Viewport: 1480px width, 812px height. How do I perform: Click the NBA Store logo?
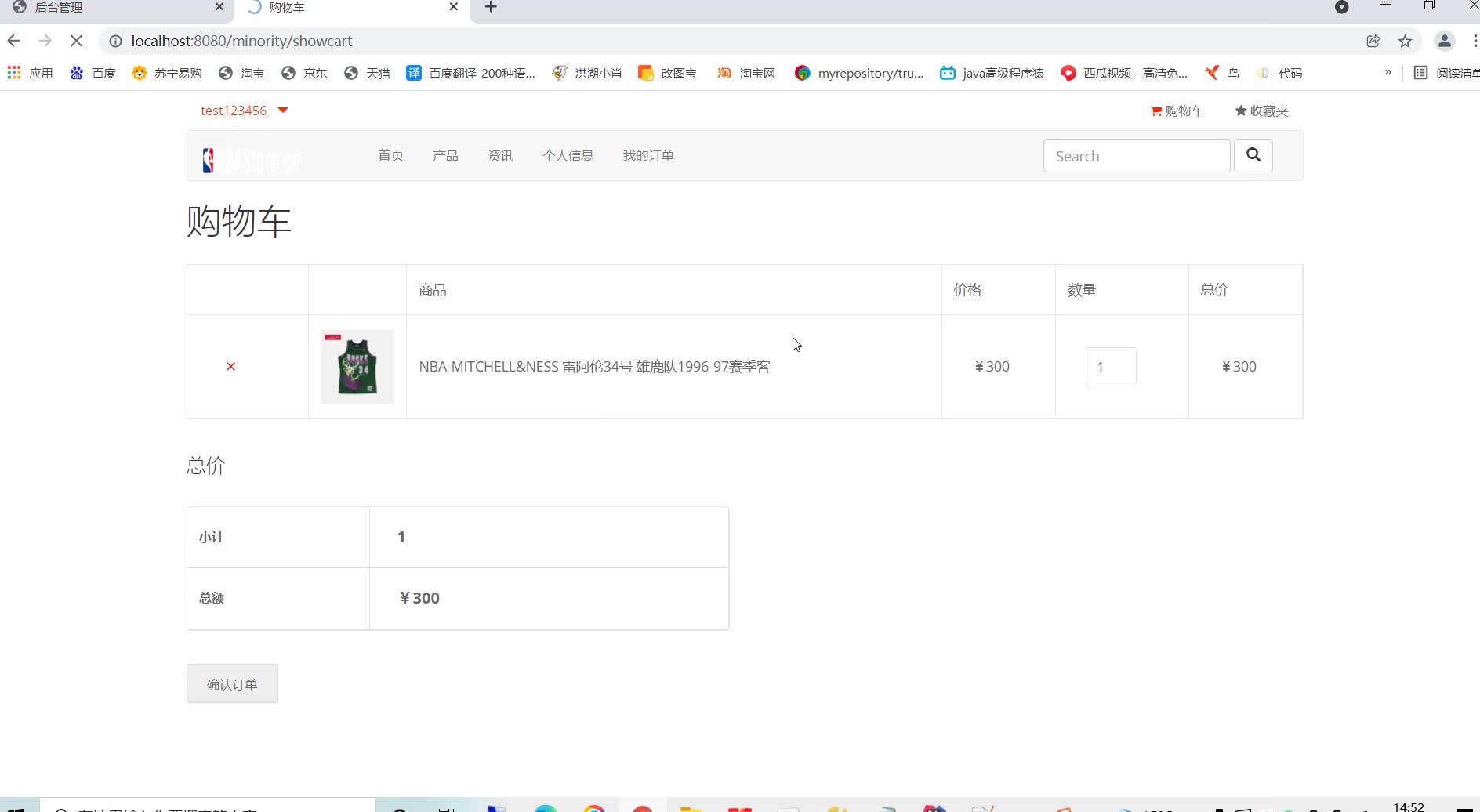point(252,160)
